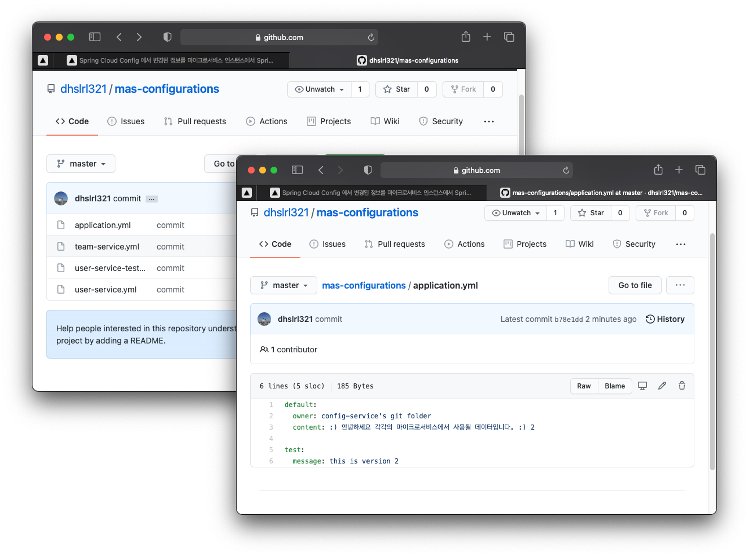Viewport: 748px width, 556px height.
Task: Open Unwatch dropdown in the back window
Action: point(319,89)
